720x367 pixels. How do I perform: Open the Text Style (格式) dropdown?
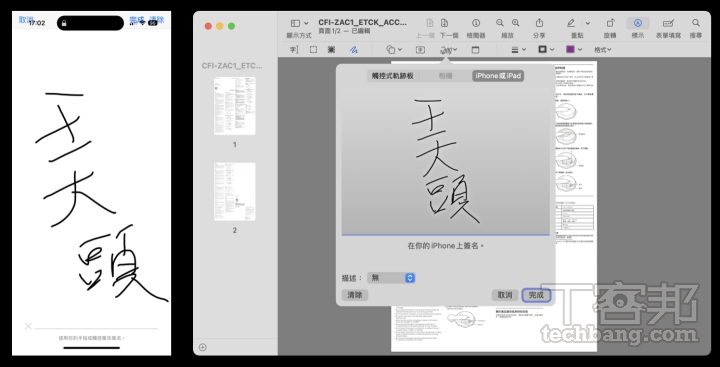pos(602,50)
